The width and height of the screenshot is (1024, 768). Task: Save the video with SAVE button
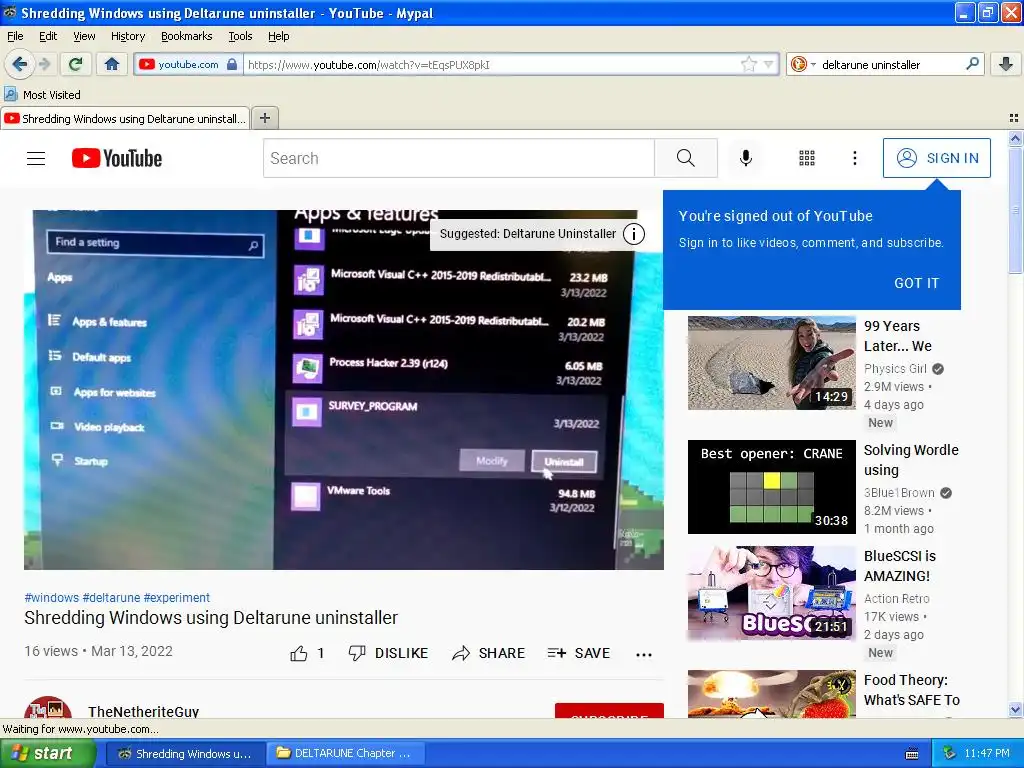[x=579, y=653]
